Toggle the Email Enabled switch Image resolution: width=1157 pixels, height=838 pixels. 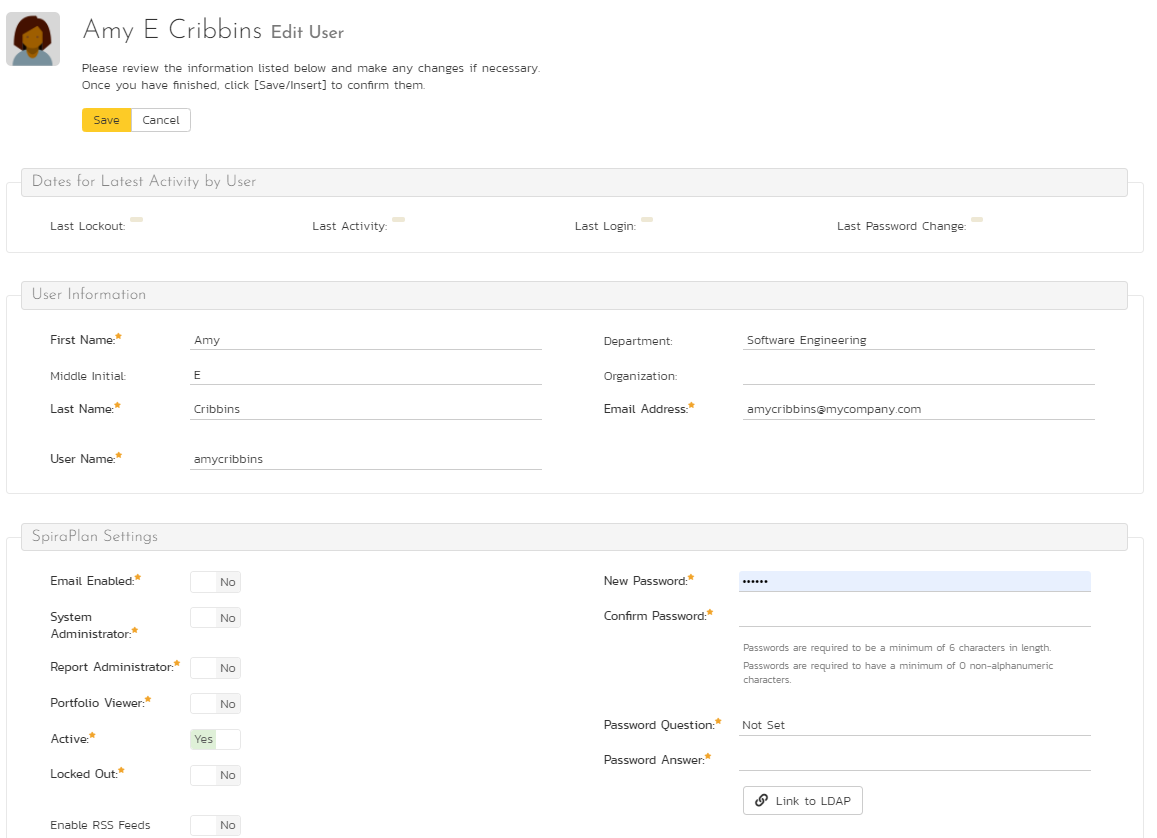[215, 582]
